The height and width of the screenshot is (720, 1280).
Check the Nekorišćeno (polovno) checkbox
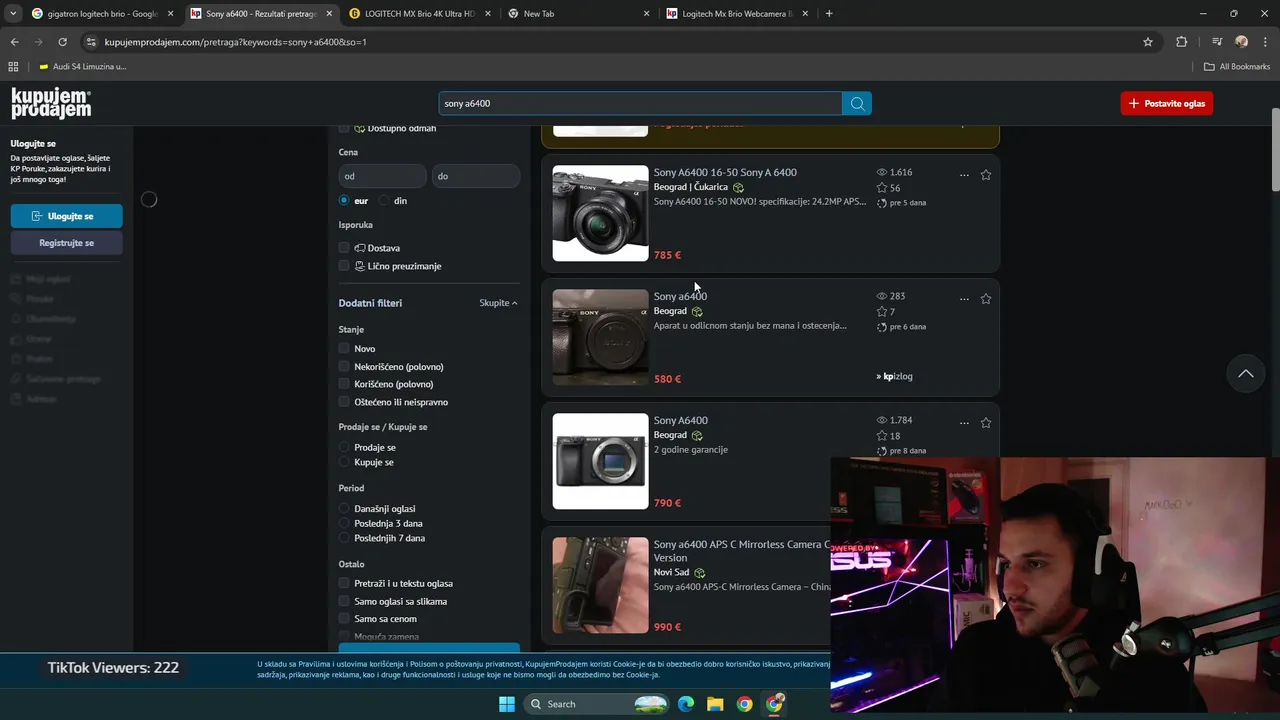(344, 367)
